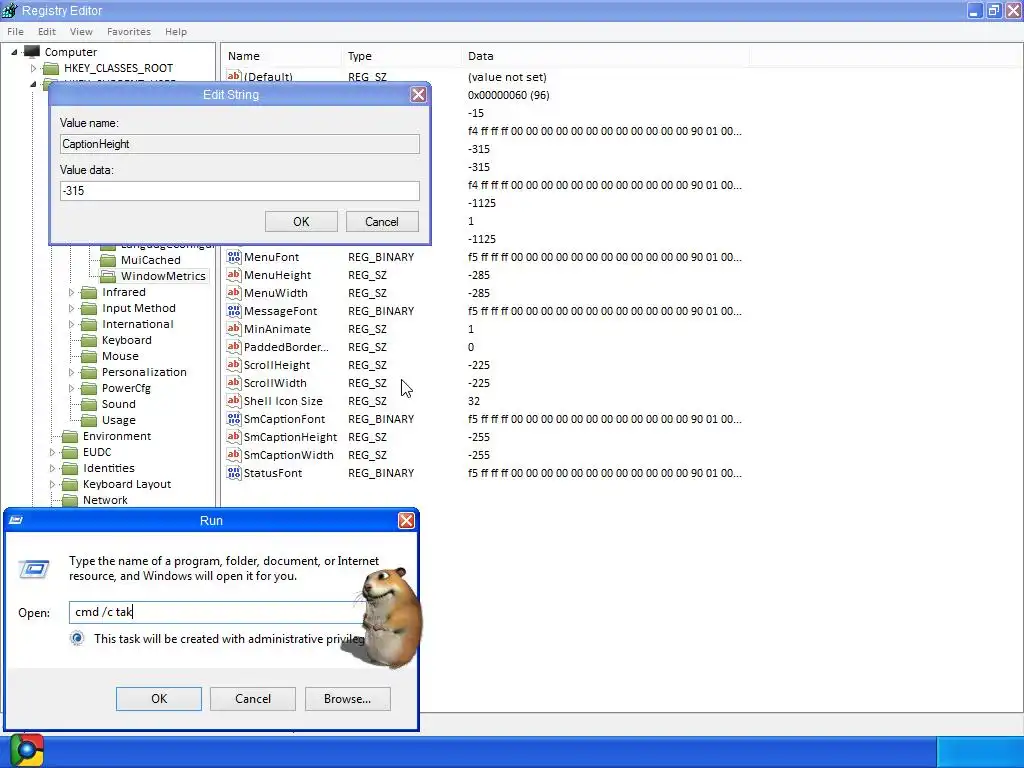Click the WindowMetrics folder icon
1024x768 pixels.
coord(108,276)
